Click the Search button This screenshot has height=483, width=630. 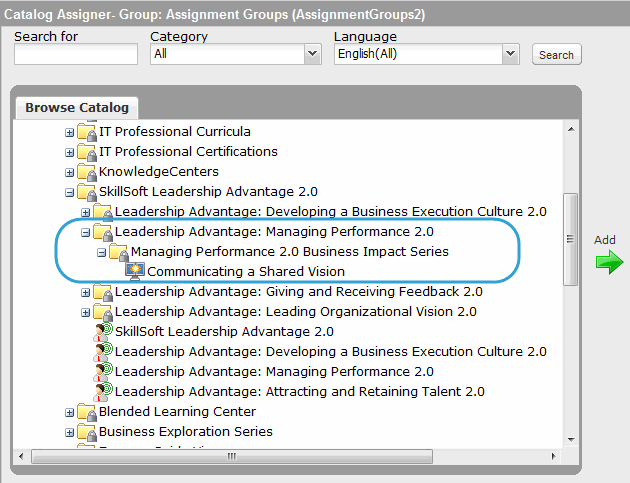(556, 55)
